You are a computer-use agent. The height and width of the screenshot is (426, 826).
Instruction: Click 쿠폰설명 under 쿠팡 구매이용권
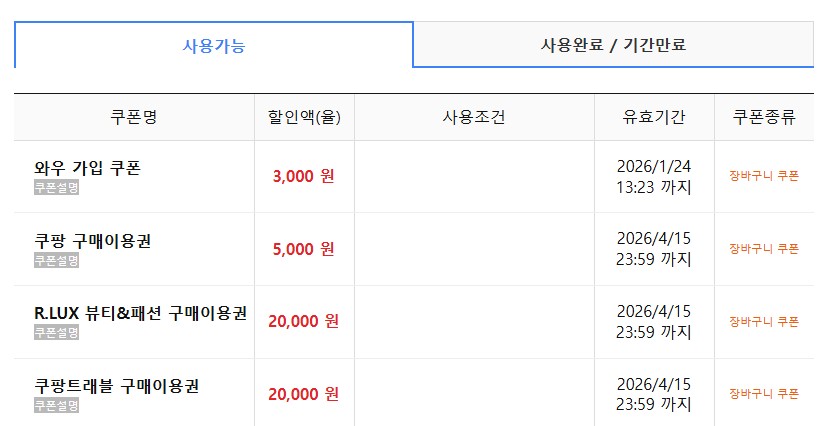pyautogui.click(x=56, y=260)
